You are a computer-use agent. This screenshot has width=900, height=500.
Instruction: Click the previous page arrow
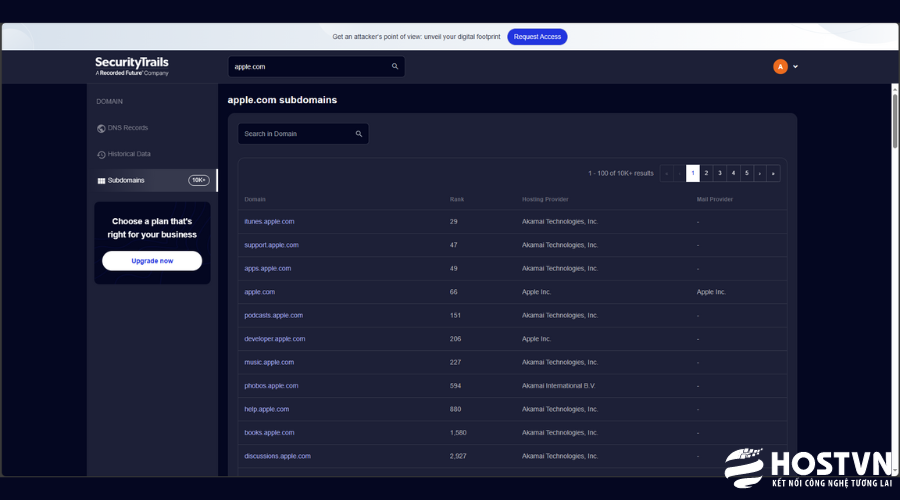click(x=680, y=173)
